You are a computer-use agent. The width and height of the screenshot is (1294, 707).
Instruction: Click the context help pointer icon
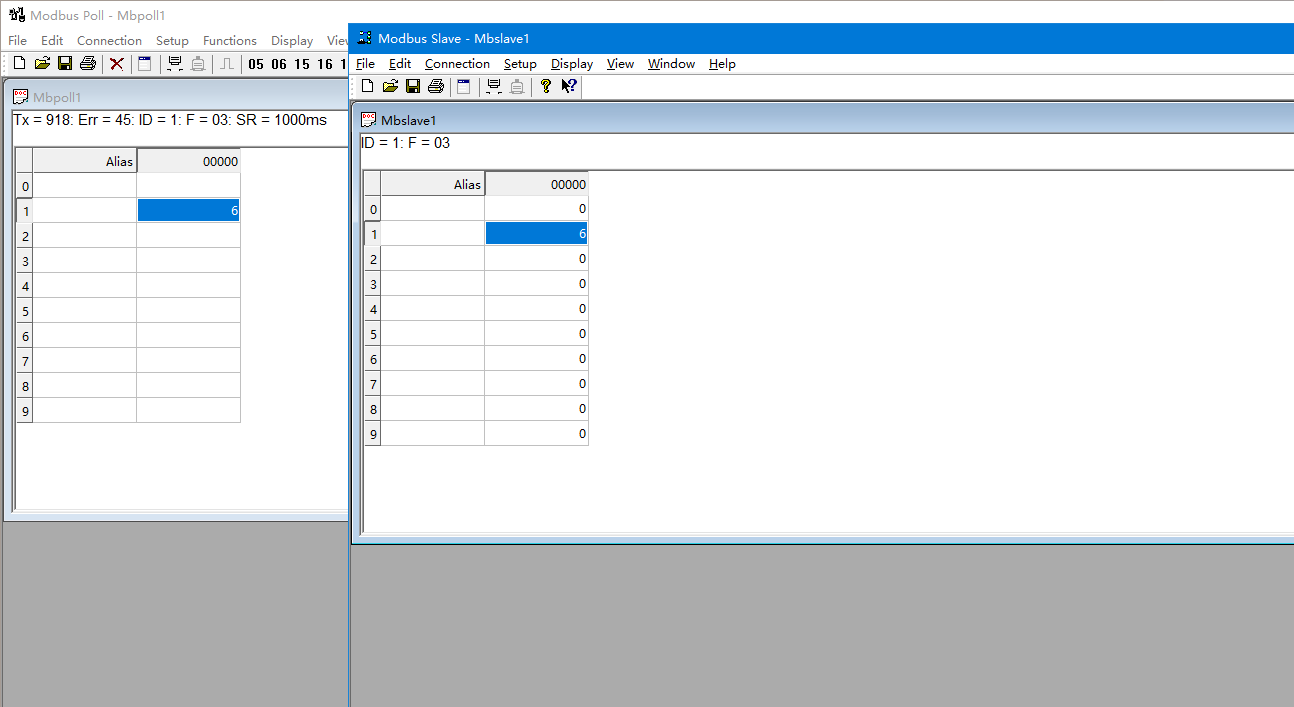tap(568, 87)
